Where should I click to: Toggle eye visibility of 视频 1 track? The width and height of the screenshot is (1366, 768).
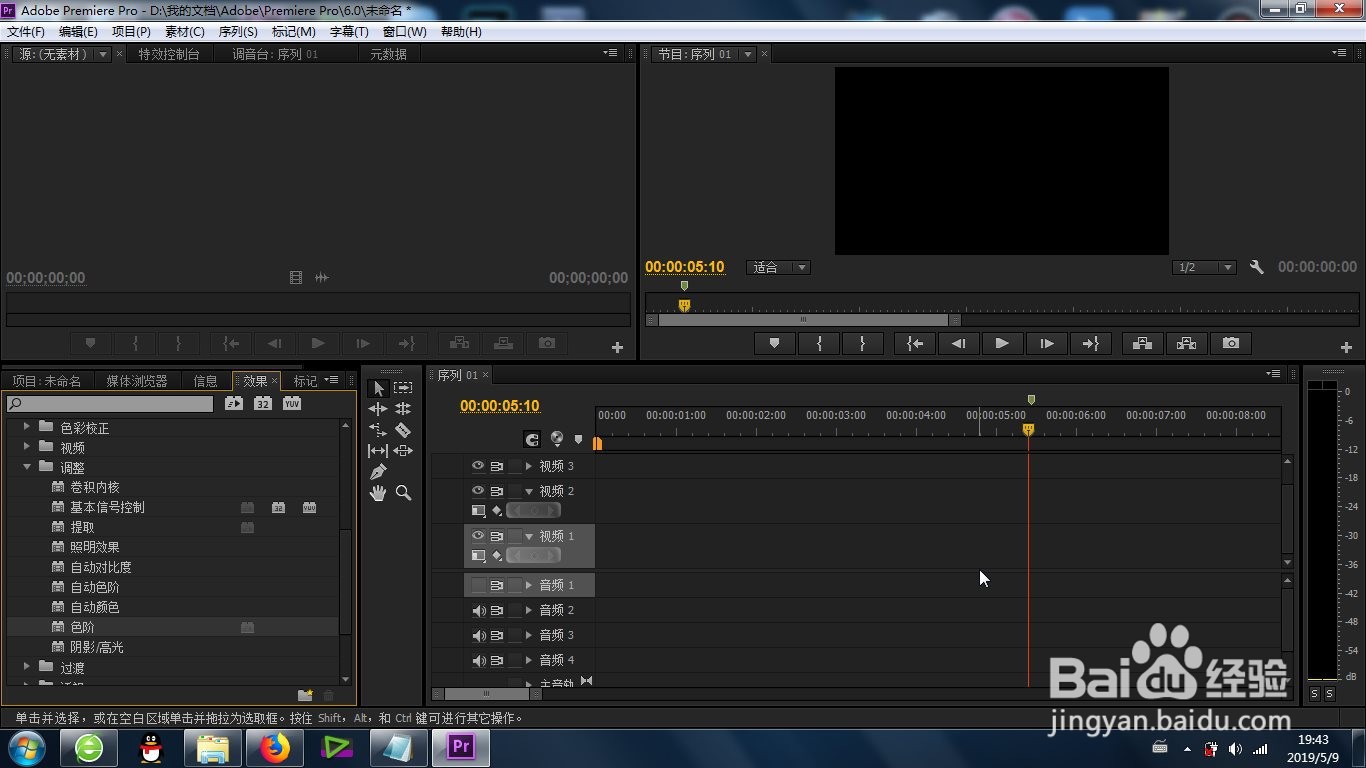click(x=478, y=536)
